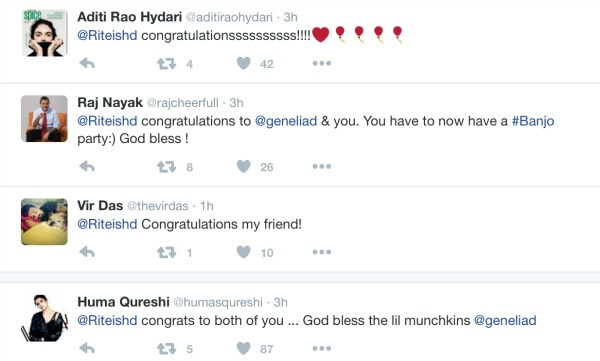Open the #Banjo hashtag link
The height and width of the screenshot is (361, 600).
click(533, 121)
